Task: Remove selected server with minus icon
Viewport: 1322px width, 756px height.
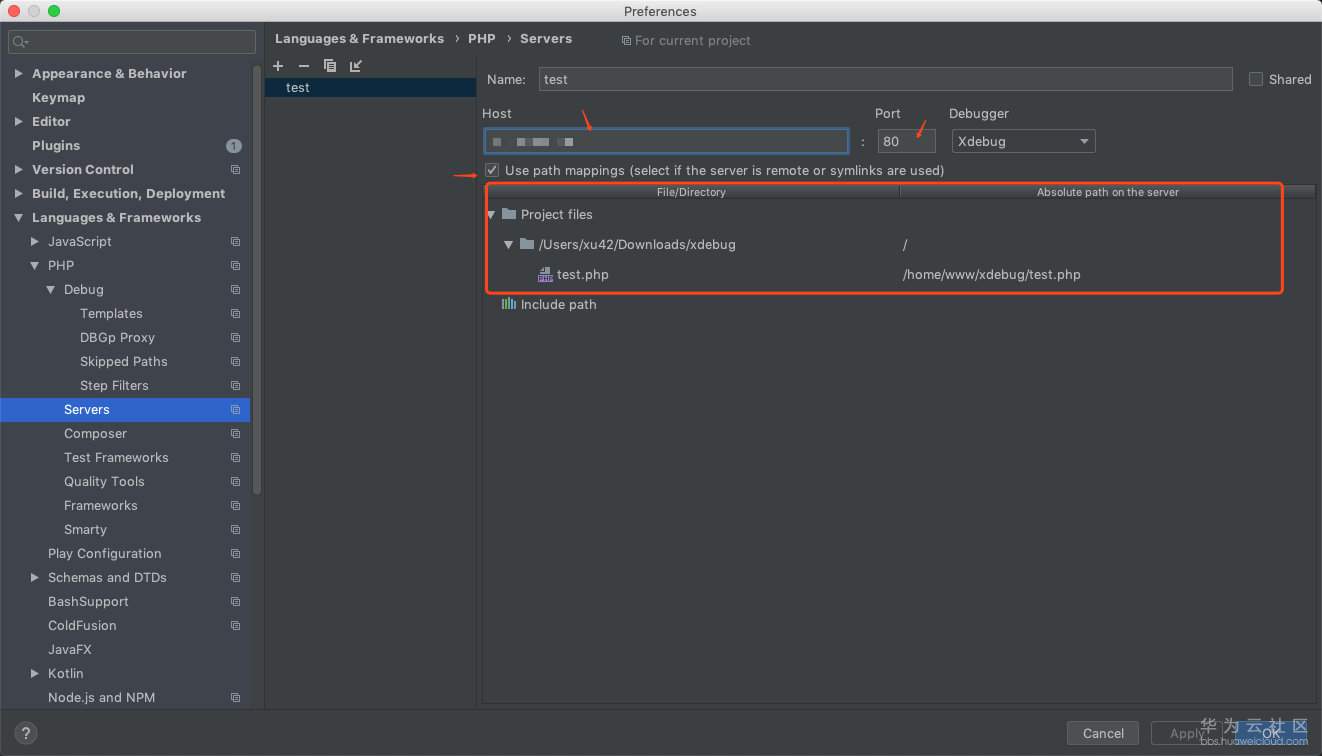Action: [x=304, y=66]
